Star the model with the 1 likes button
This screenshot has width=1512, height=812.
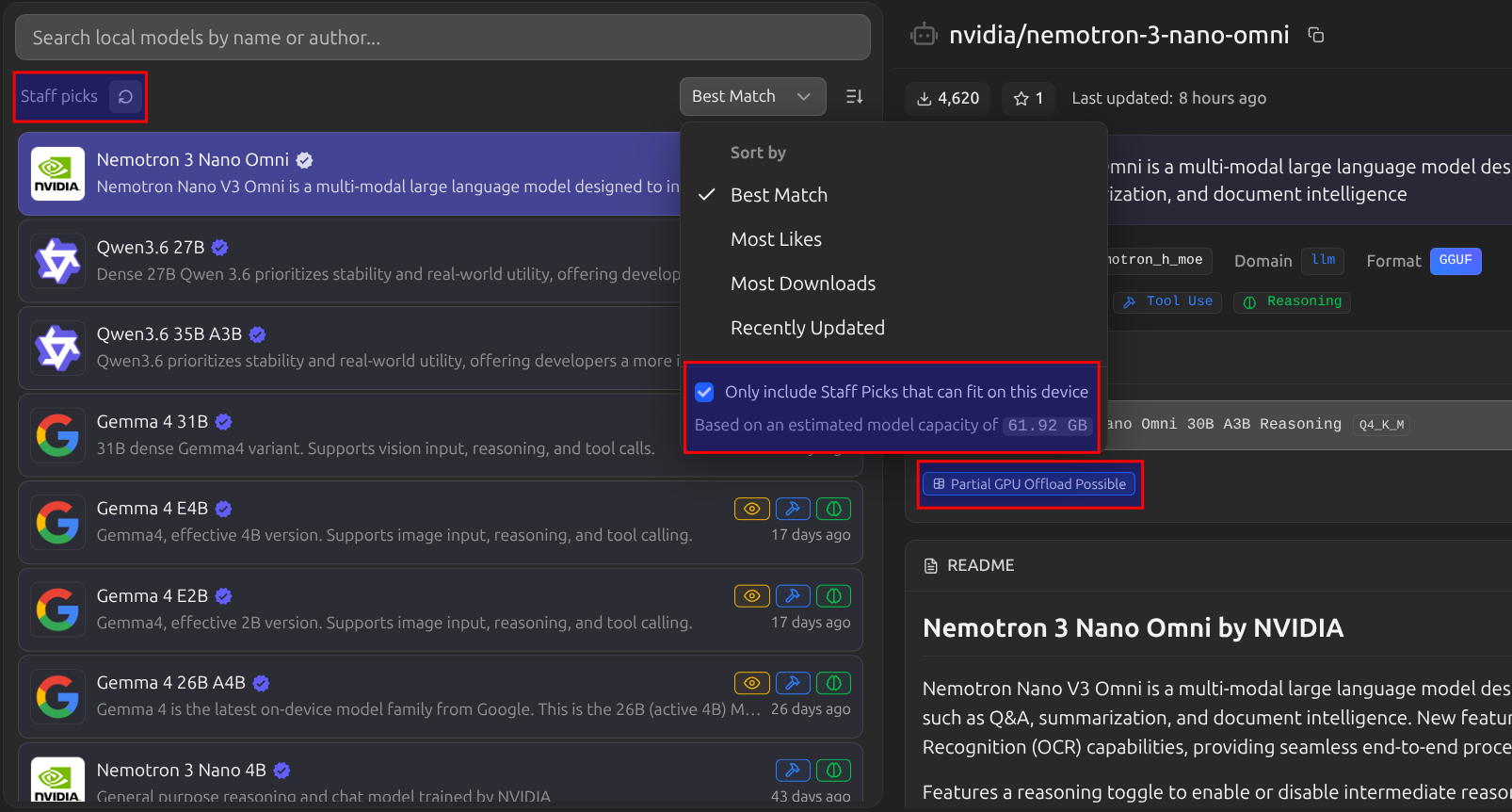tap(1028, 98)
